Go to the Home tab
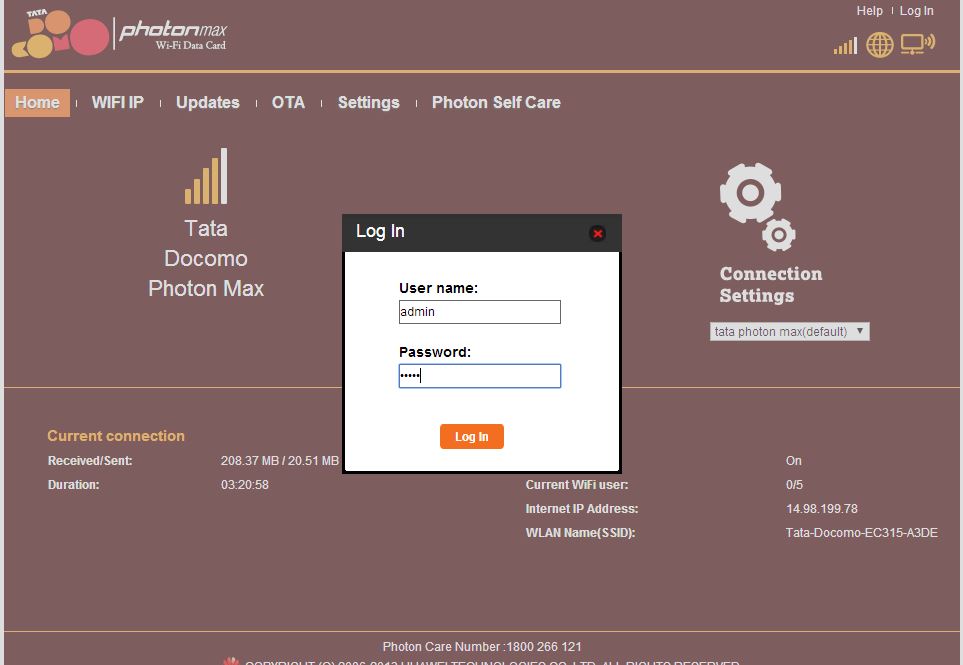 [37, 103]
